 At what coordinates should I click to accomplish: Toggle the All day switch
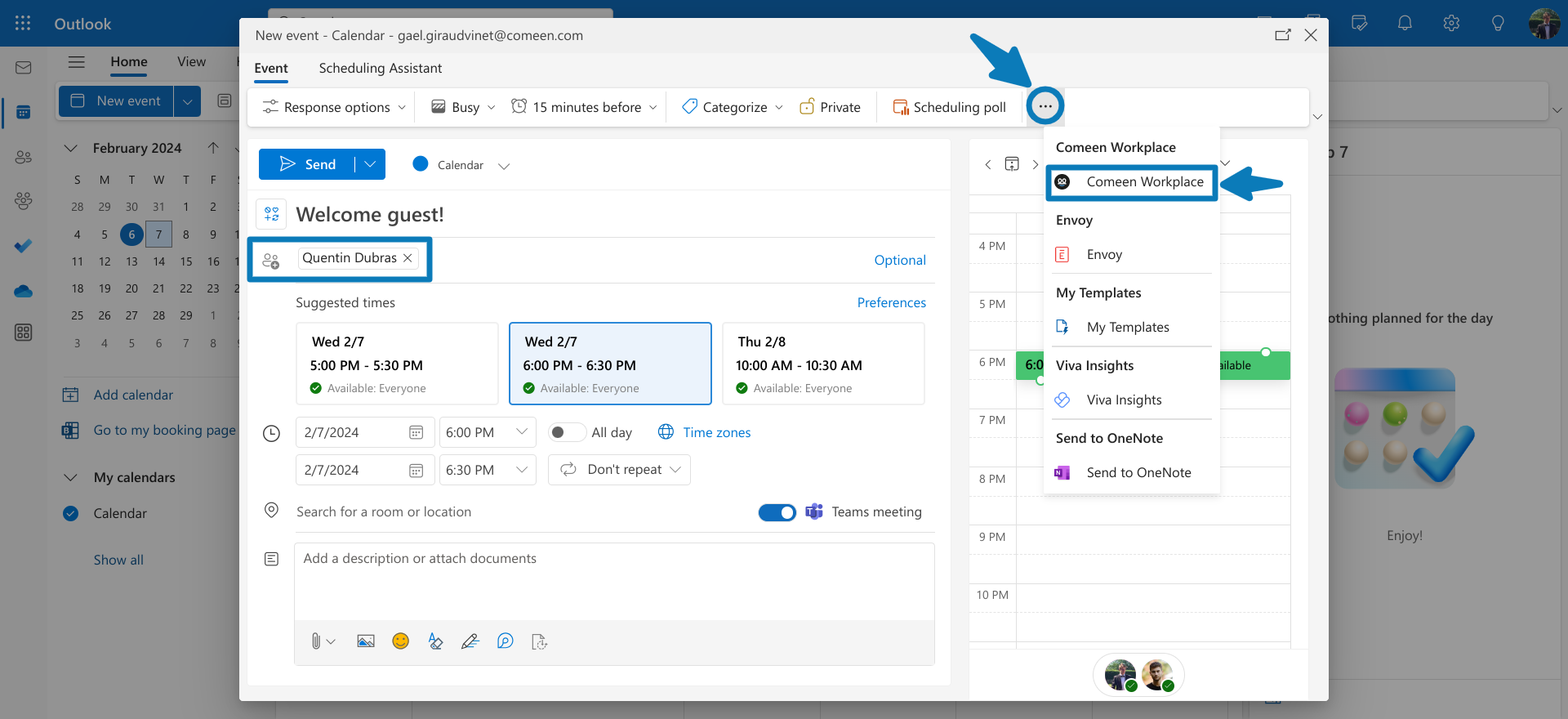click(x=566, y=432)
